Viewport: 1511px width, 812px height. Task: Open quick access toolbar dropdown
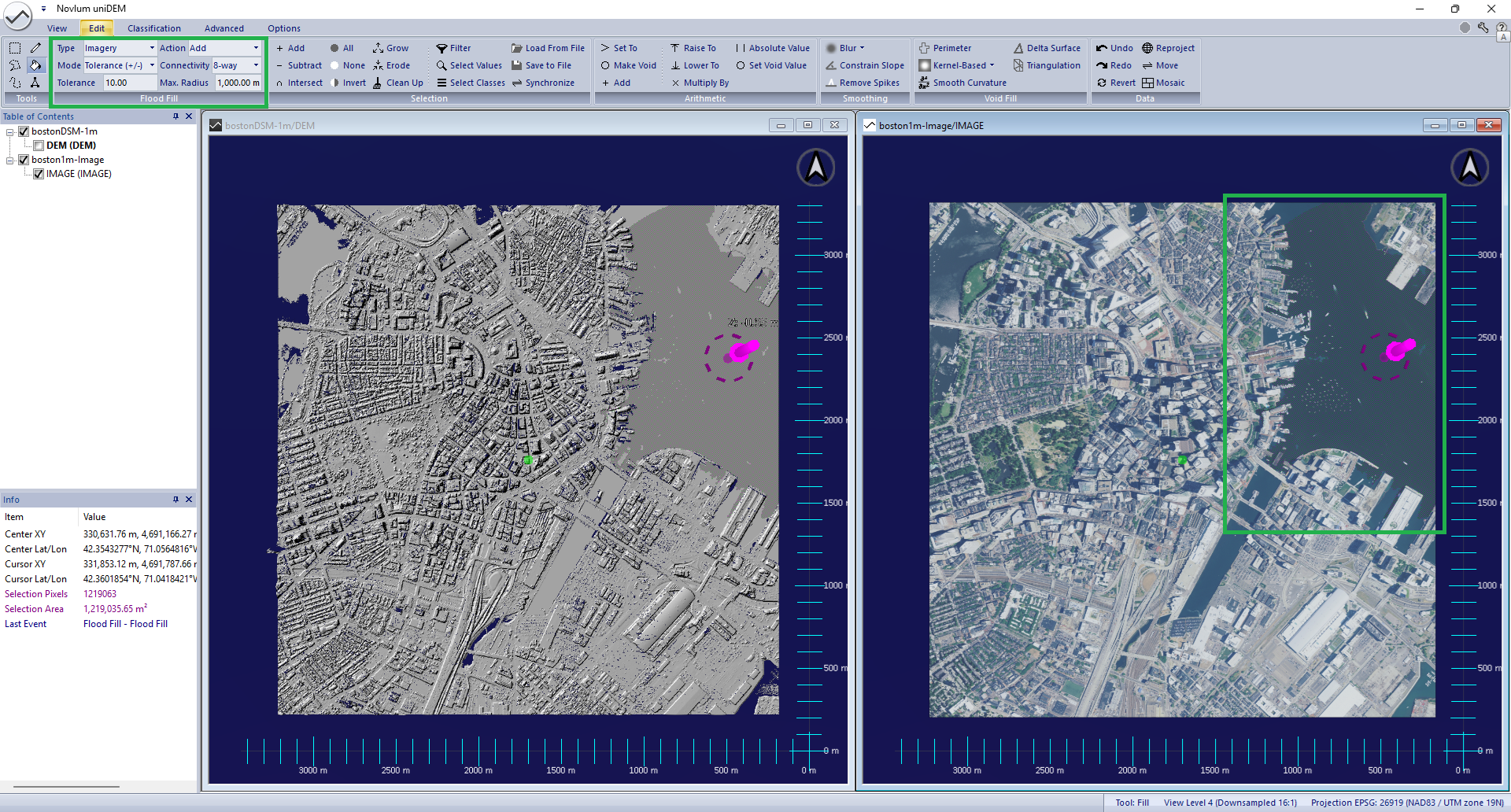(x=43, y=9)
